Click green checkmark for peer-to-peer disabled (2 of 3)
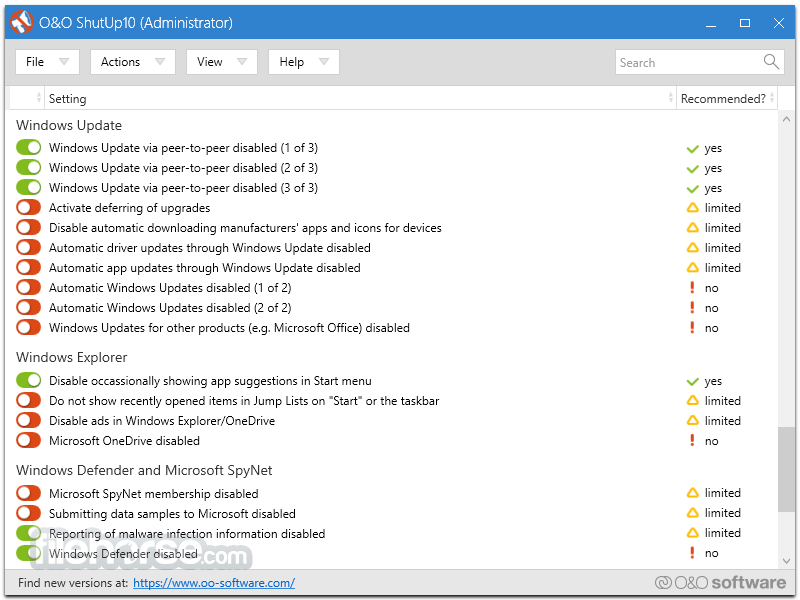800x600 pixels. click(692, 168)
